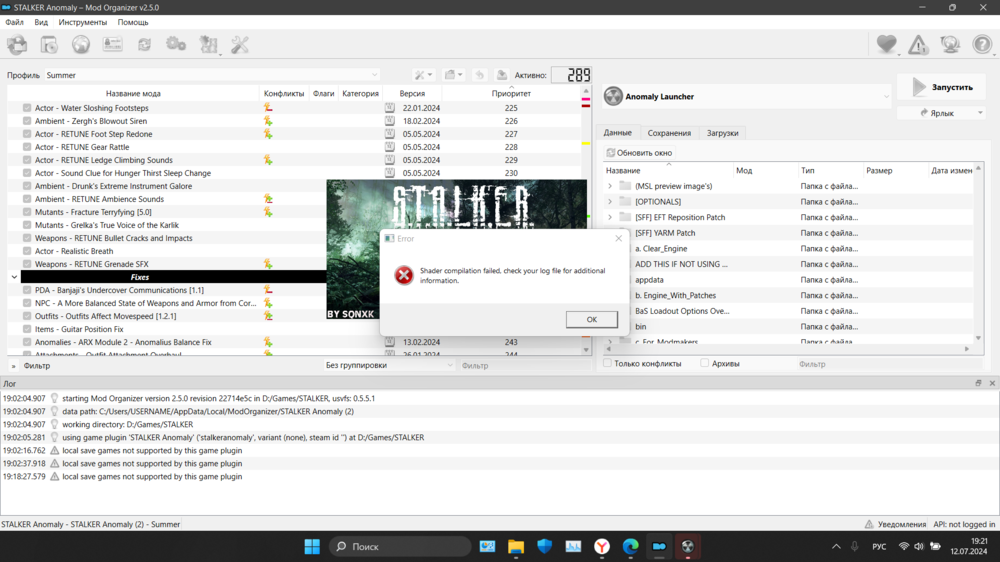Viewport: 1000px width, 562px height.
Task: Open the Summer profile dropdown
Action: (x=212, y=75)
